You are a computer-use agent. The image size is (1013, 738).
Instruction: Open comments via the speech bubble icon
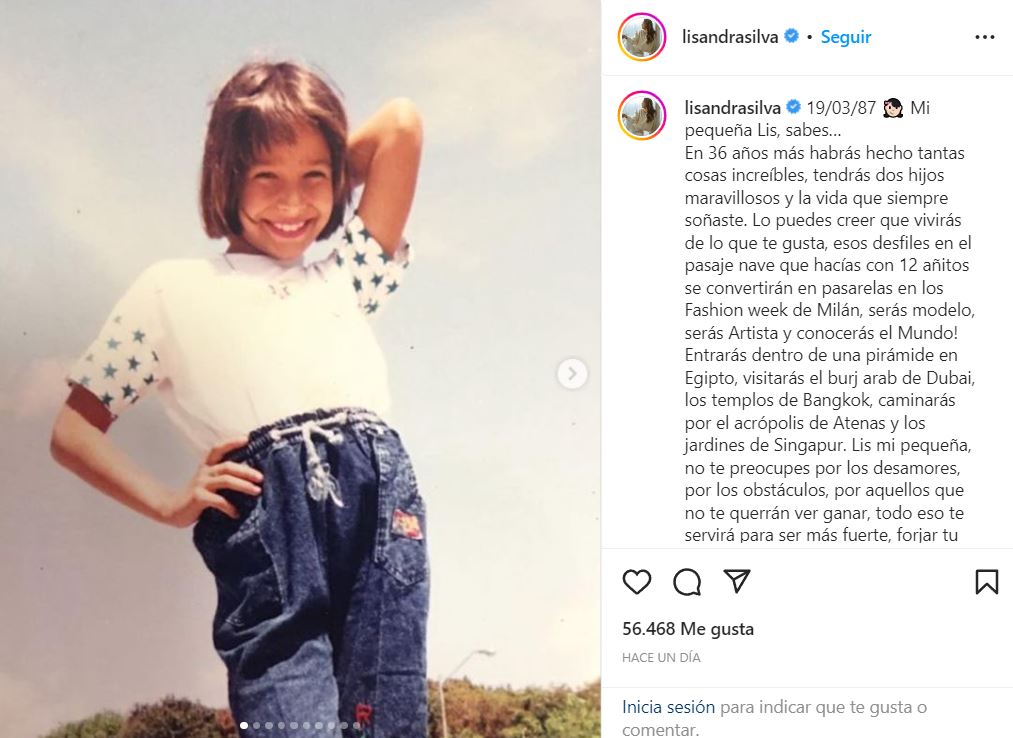(687, 582)
